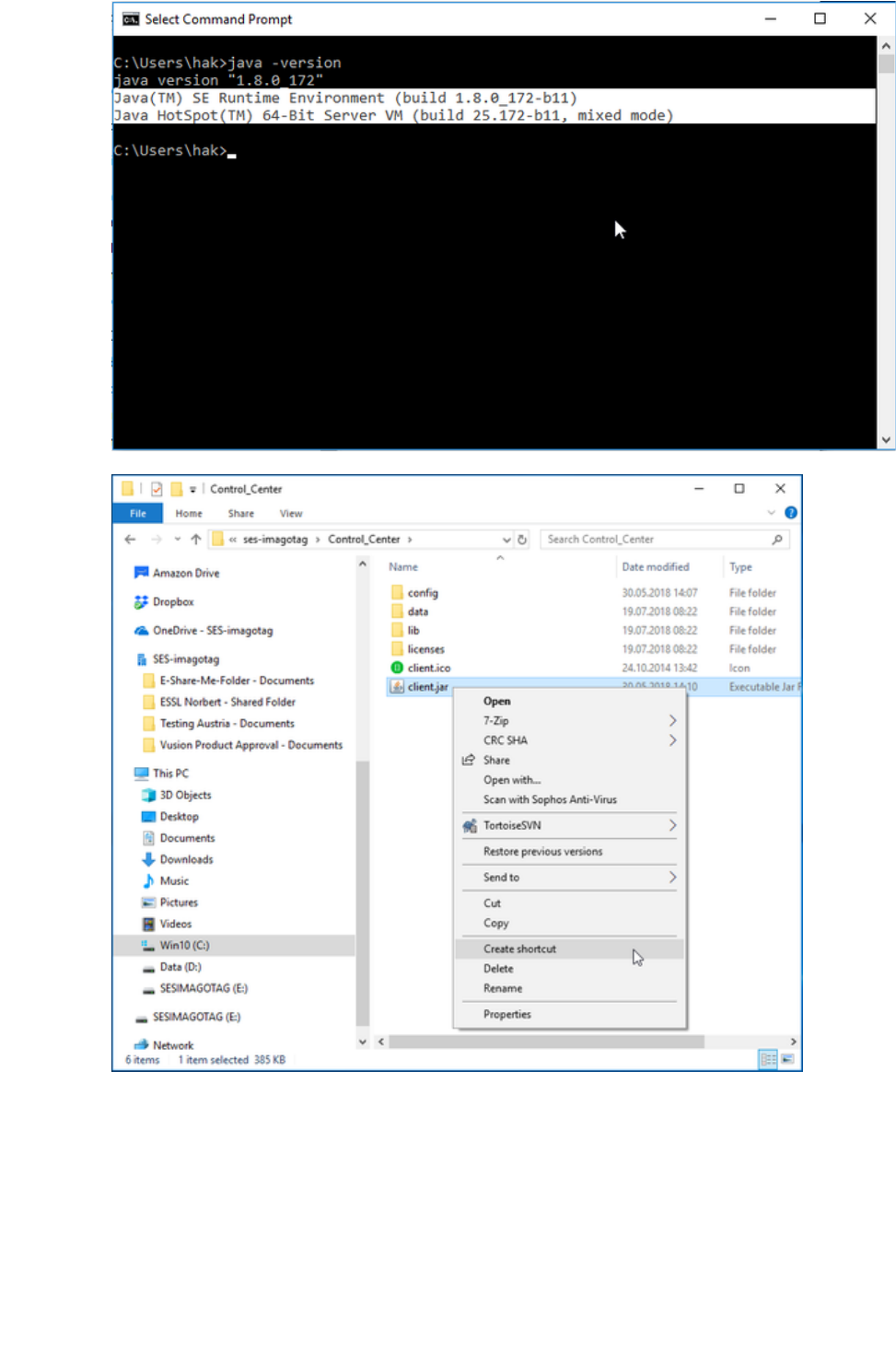Open the File tab in Explorer
The image size is (896, 1350).
(x=137, y=513)
